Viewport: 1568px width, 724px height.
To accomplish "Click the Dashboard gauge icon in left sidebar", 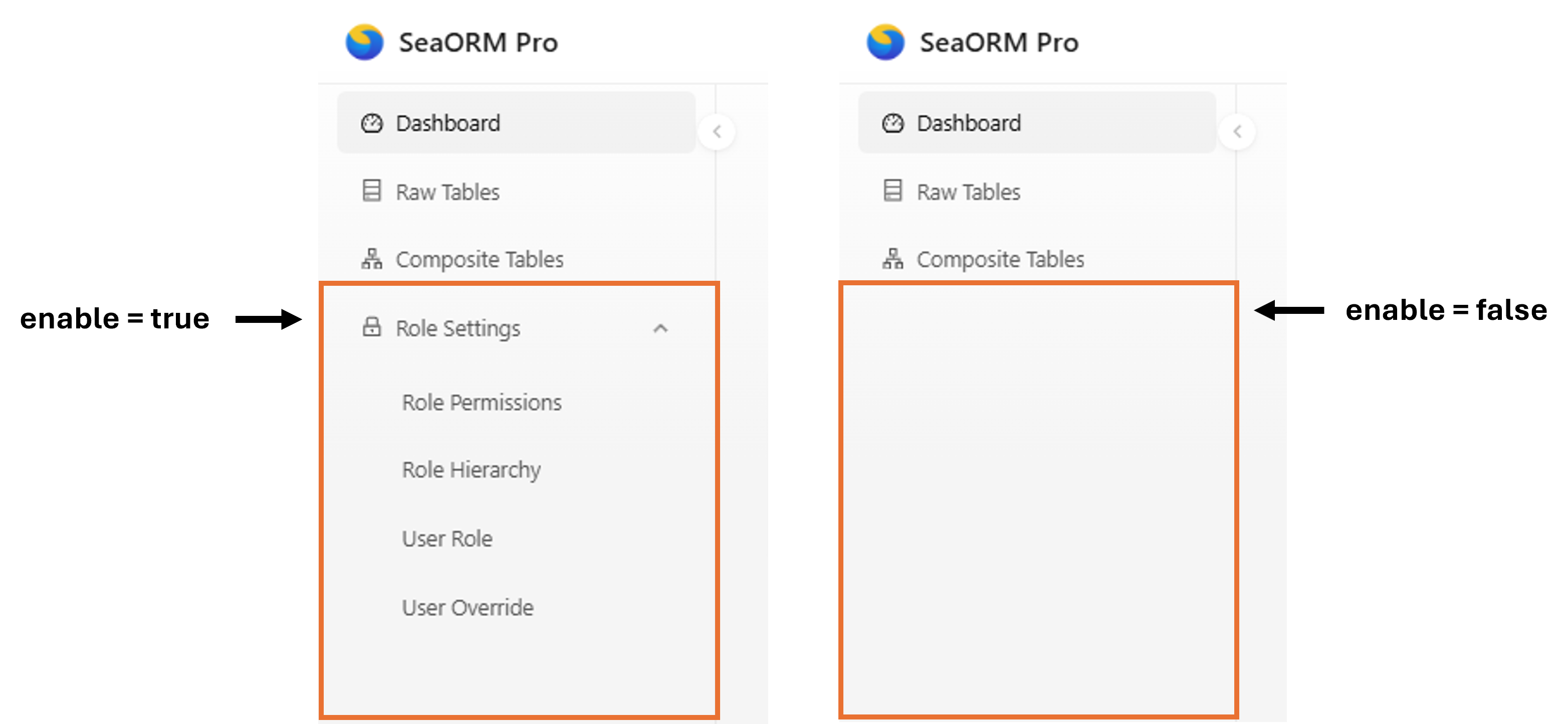I will (x=371, y=123).
